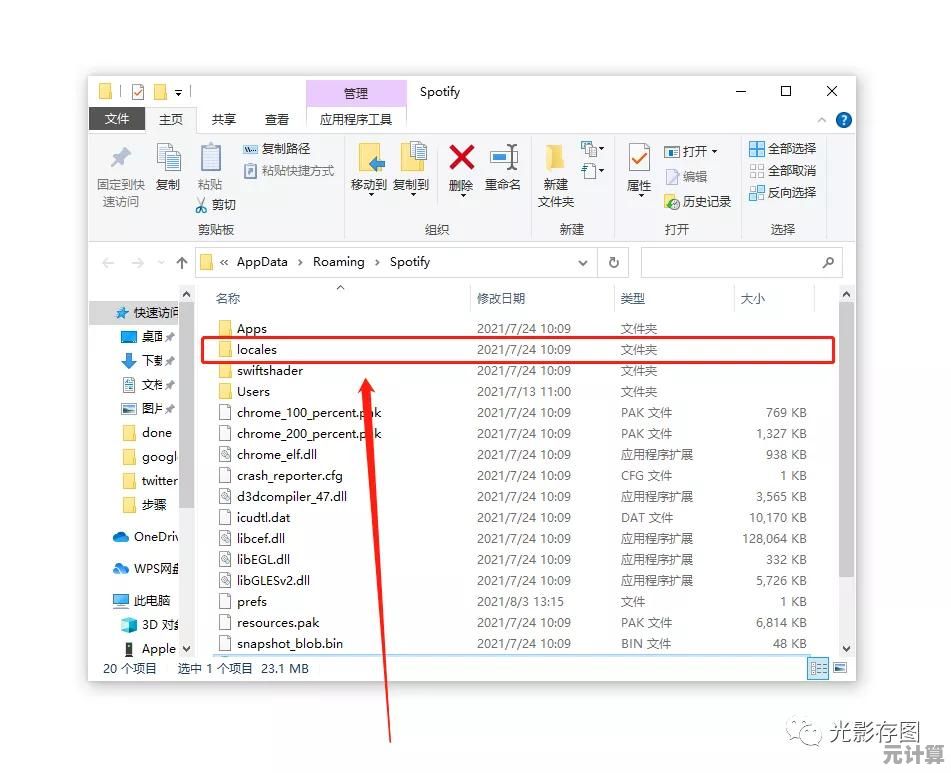Image resolution: width=951 pixels, height=773 pixels.
Task: Sort by the Date Modified (修改日期) column
Action: (x=501, y=298)
